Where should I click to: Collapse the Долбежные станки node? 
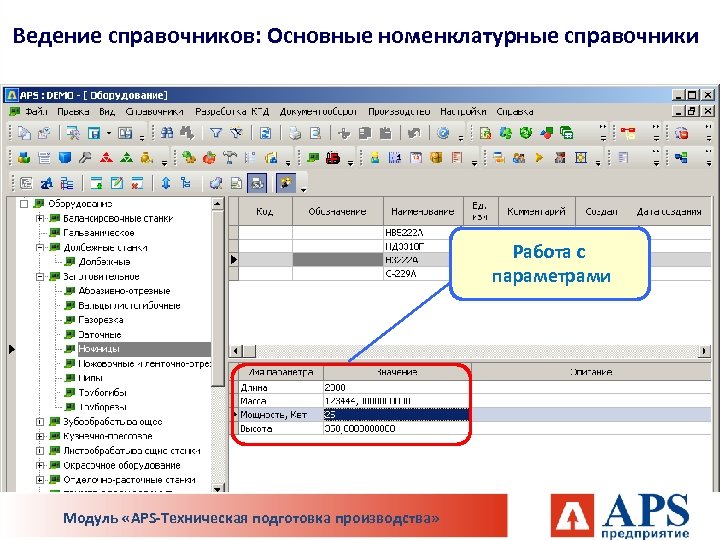pos(40,247)
